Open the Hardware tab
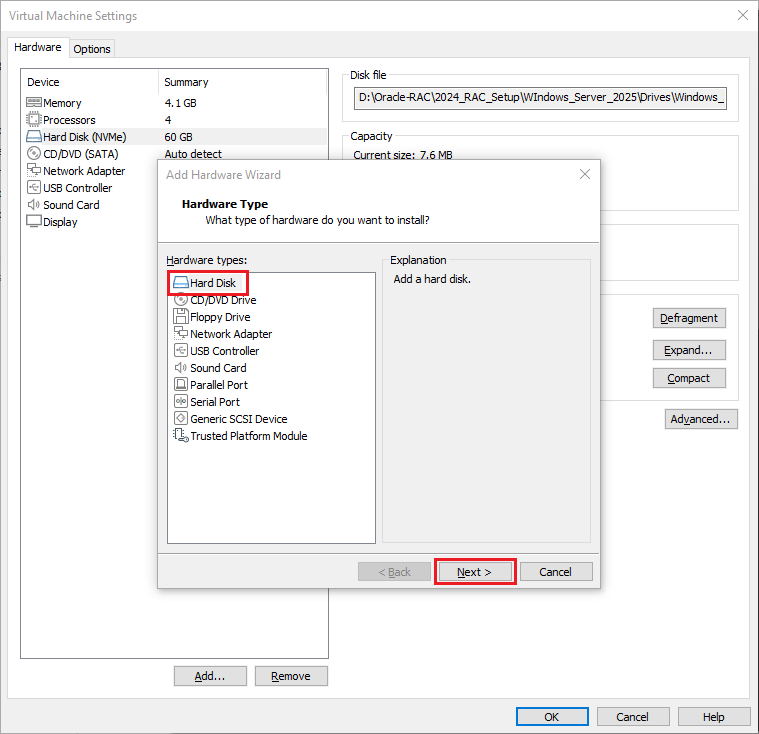759x734 pixels. pos(38,48)
